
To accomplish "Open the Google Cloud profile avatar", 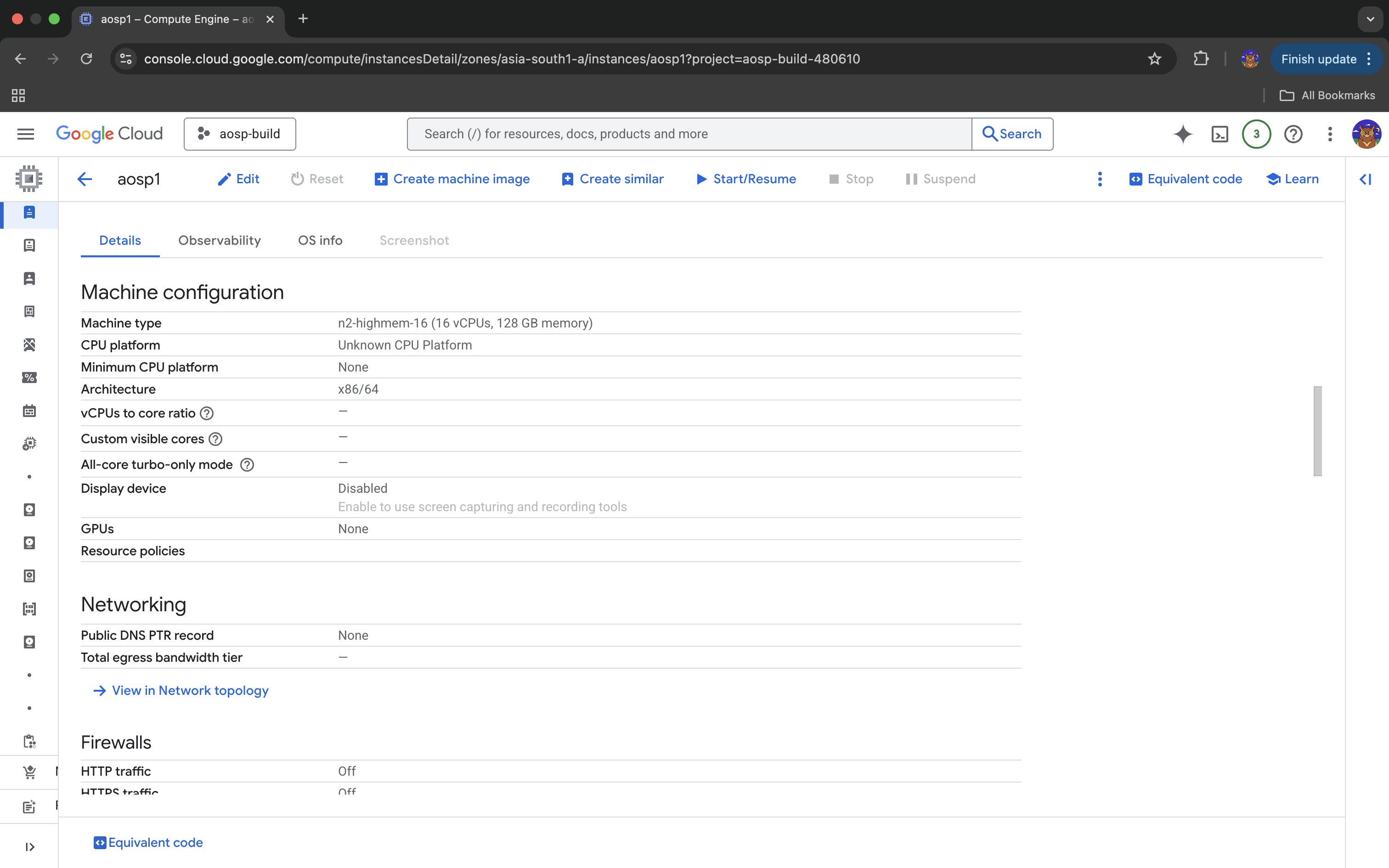I will click(1366, 134).
